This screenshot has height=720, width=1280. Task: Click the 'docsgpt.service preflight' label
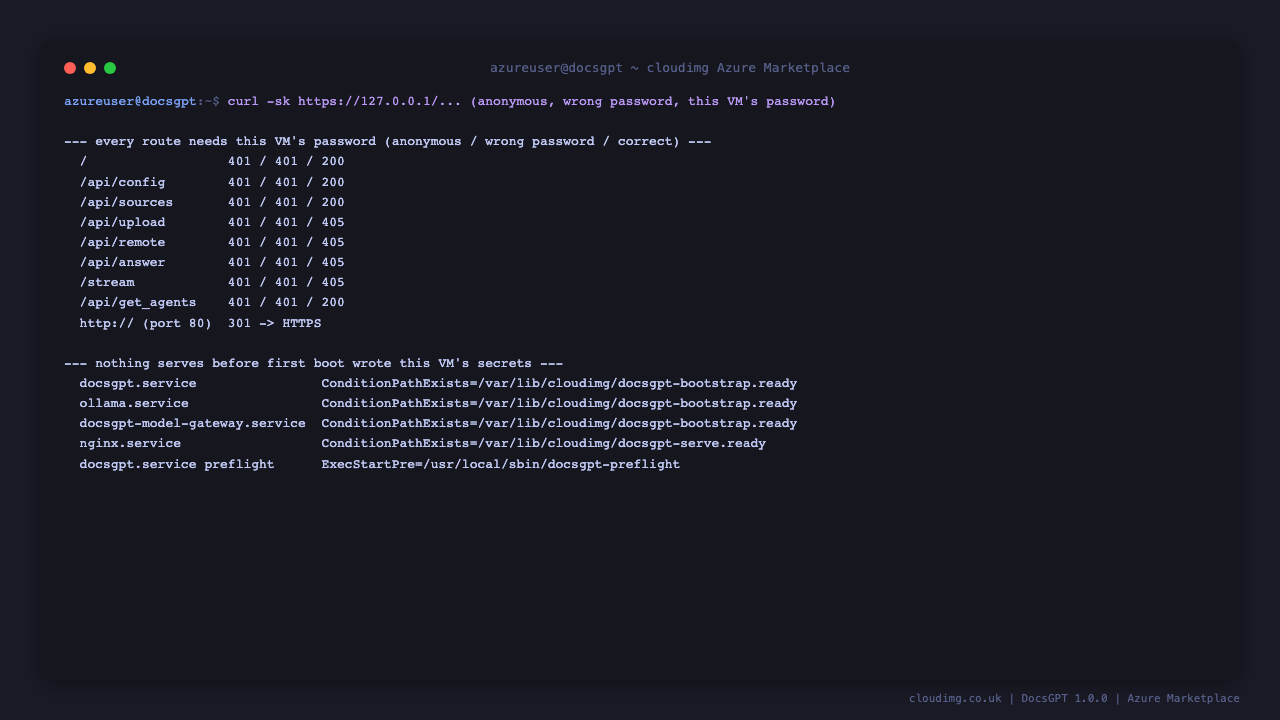tap(177, 464)
